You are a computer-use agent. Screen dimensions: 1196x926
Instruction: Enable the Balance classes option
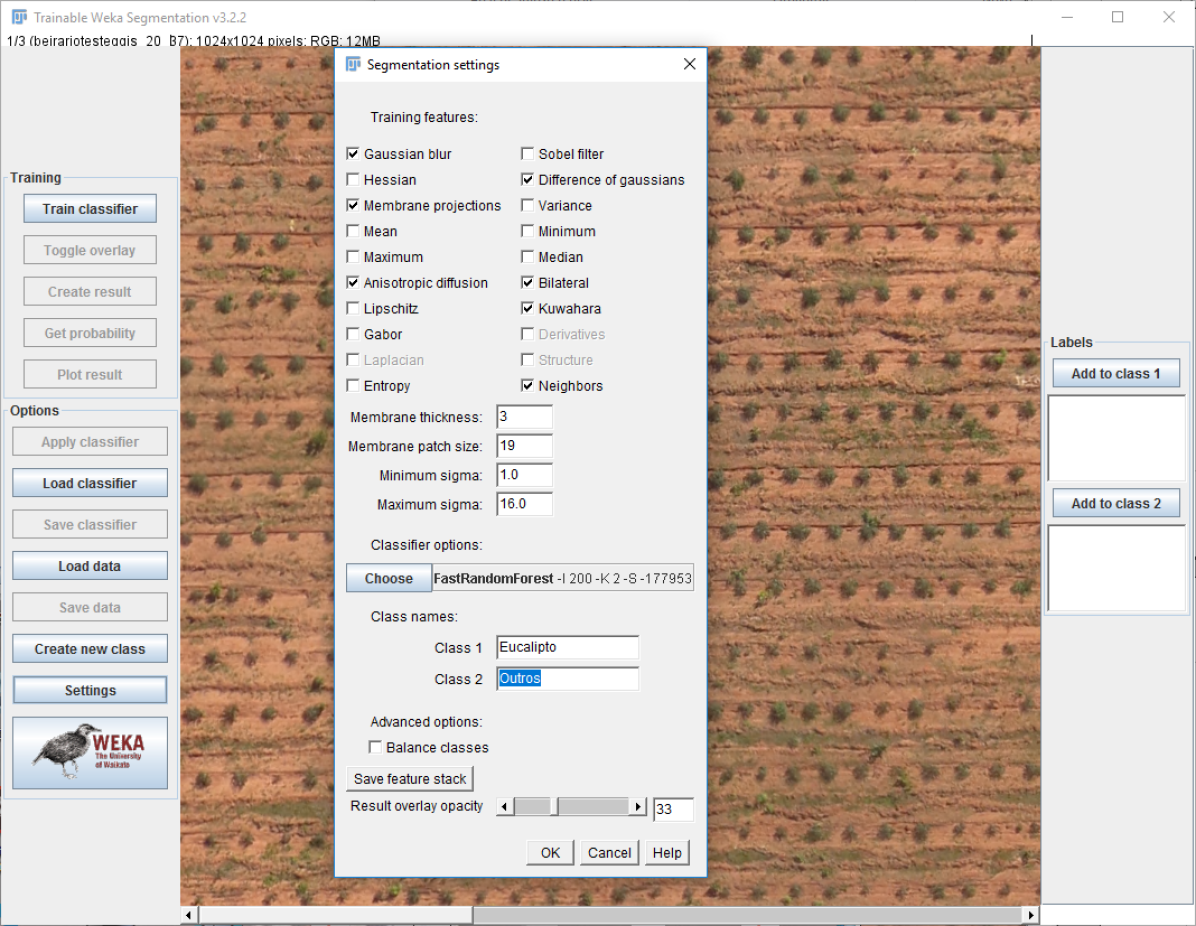click(375, 747)
